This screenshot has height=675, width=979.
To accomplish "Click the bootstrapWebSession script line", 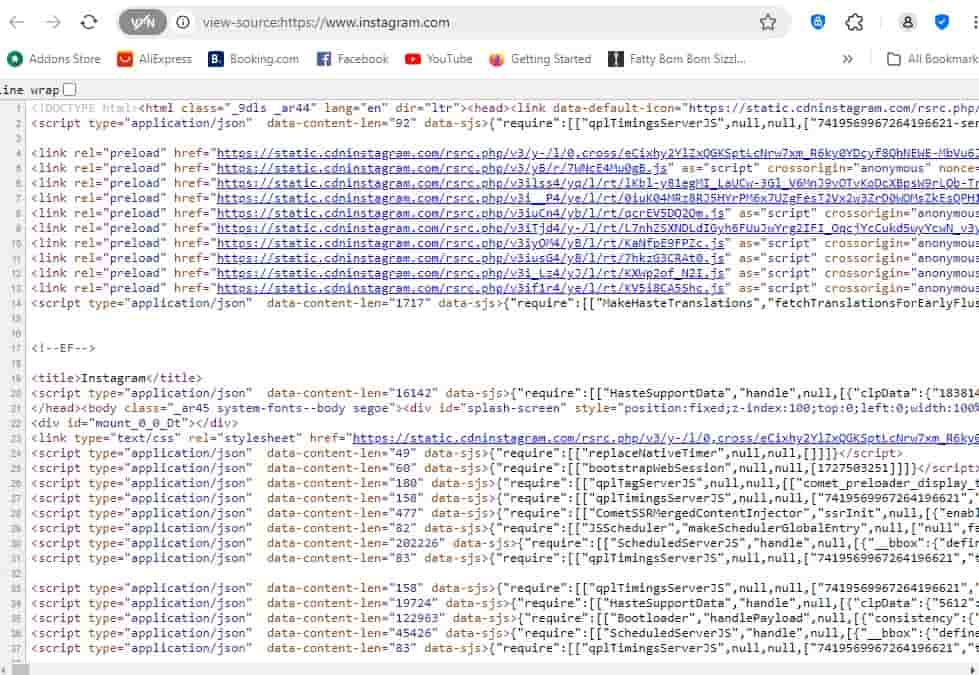I will coord(505,468).
